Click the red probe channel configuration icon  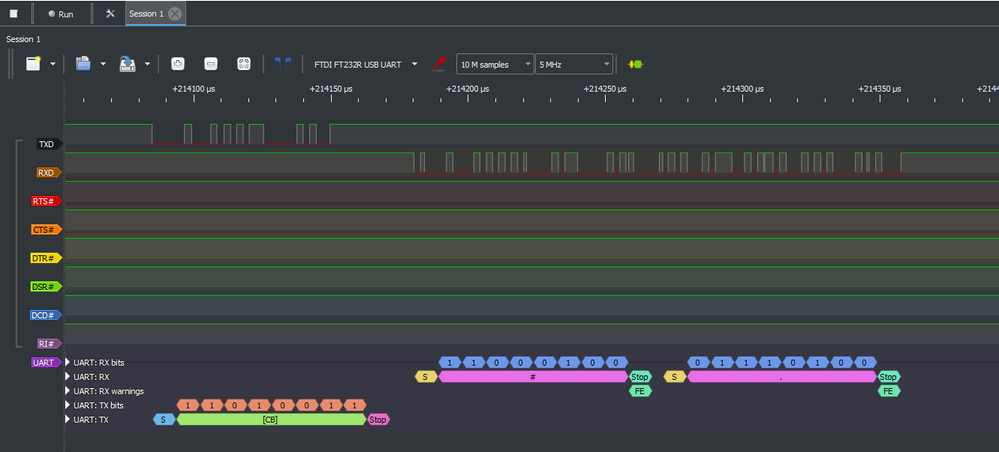[438, 64]
